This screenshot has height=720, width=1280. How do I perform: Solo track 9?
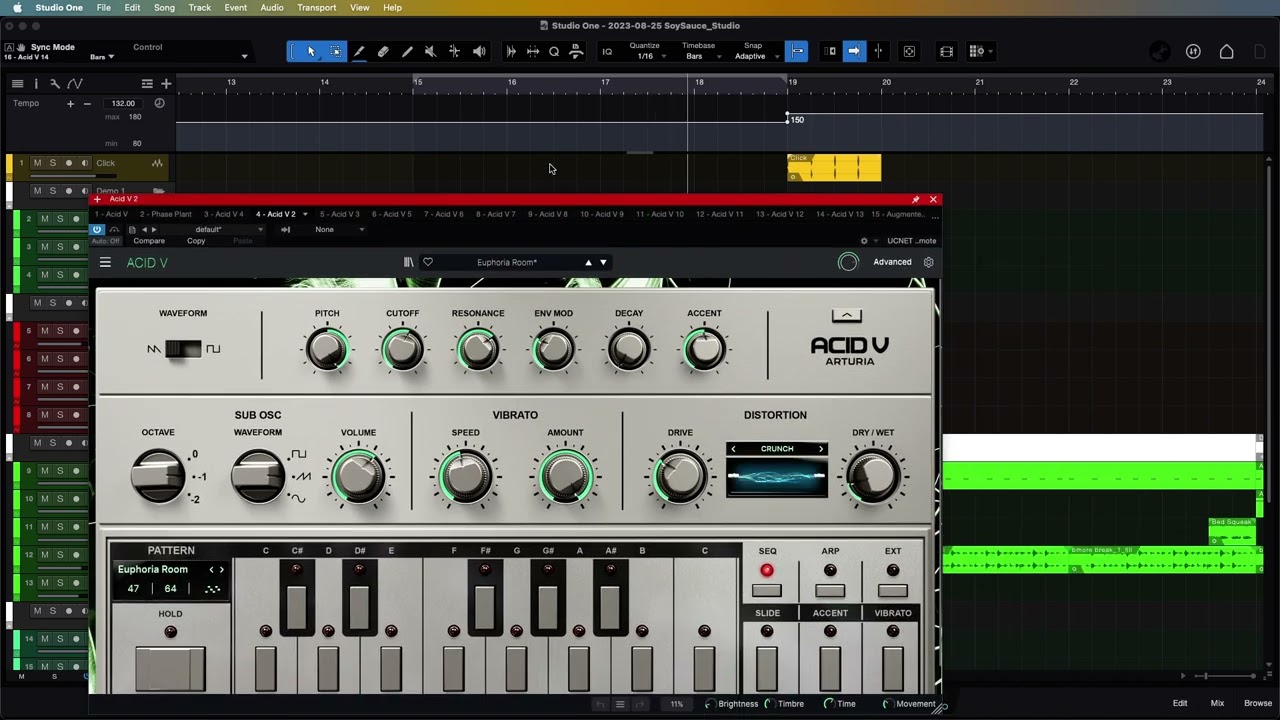click(60, 471)
